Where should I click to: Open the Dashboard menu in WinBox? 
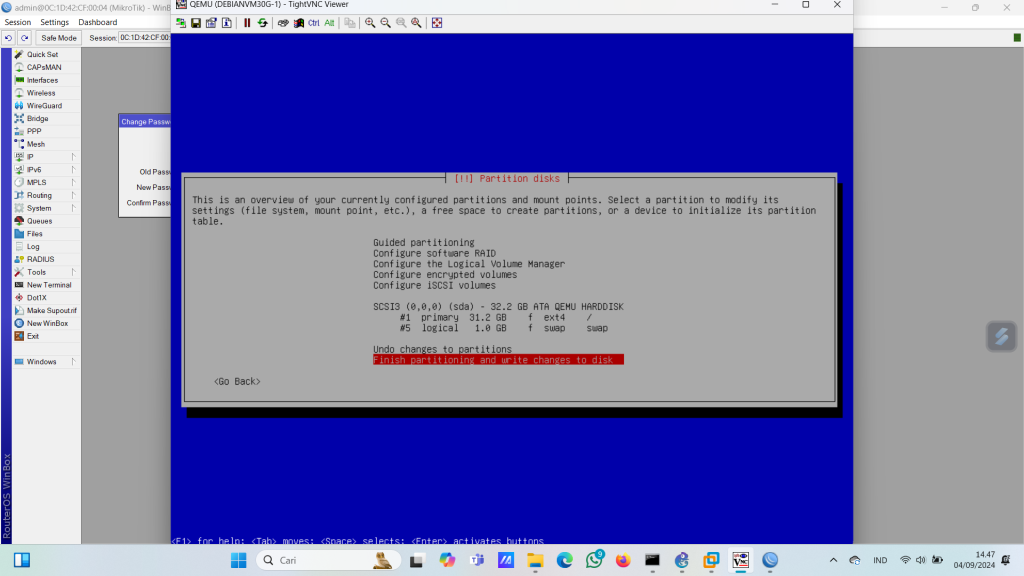tap(97, 22)
